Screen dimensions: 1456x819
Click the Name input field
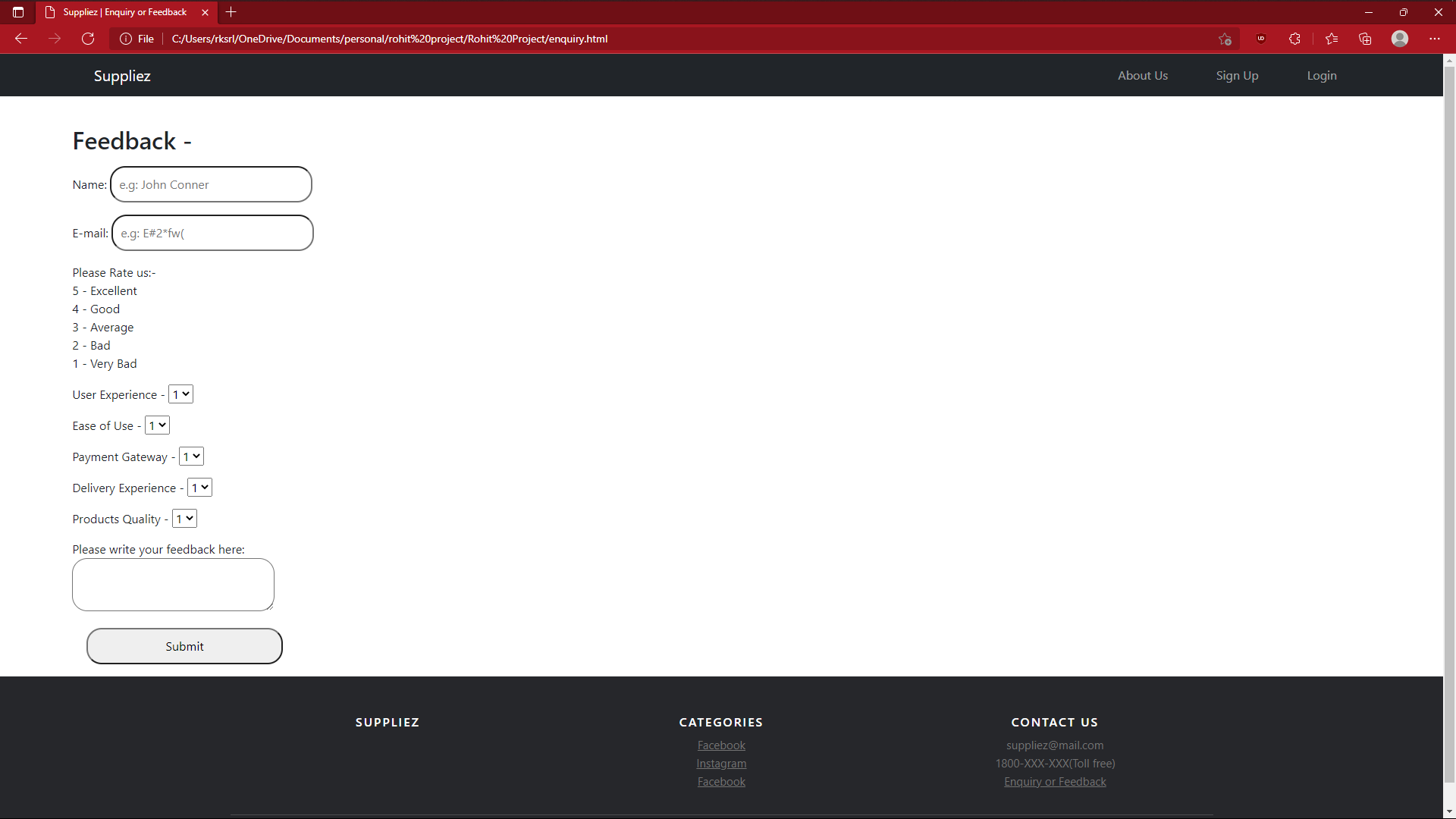(211, 184)
